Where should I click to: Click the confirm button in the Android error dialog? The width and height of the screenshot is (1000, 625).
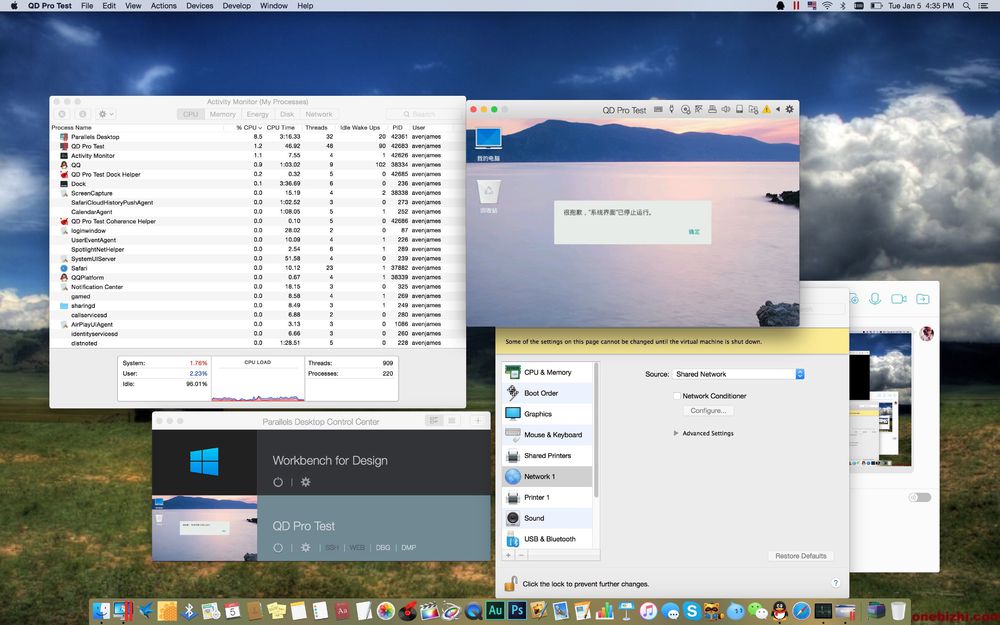click(x=694, y=232)
